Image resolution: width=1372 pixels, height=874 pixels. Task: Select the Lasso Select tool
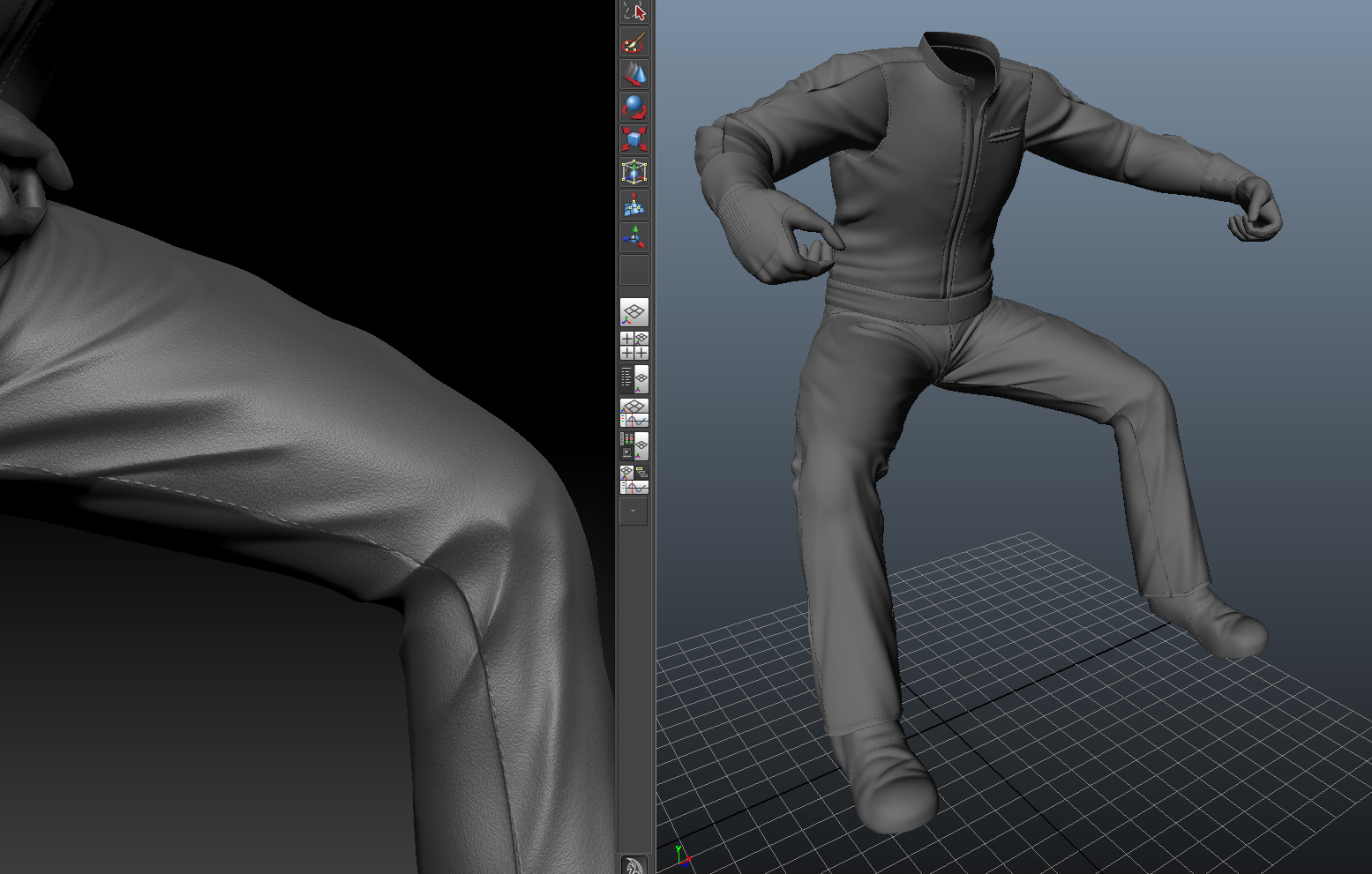tap(634, 11)
